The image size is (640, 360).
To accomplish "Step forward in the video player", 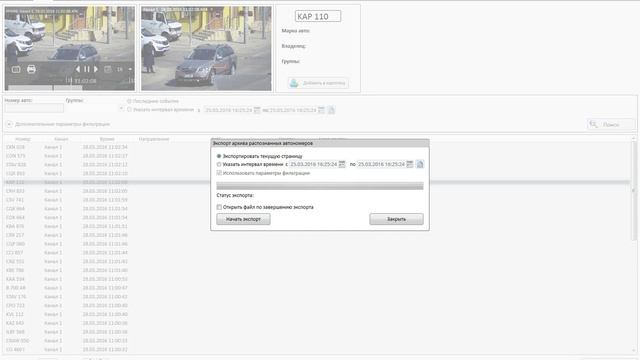I will (x=96, y=69).
